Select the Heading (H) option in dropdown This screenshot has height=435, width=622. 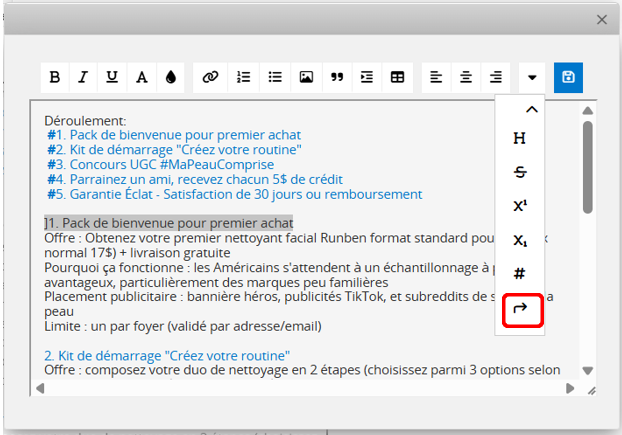(519, 139)
